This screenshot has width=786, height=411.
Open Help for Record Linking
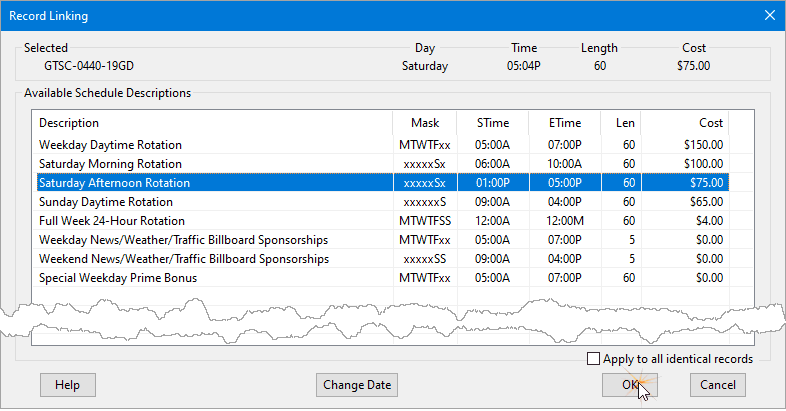67,385
